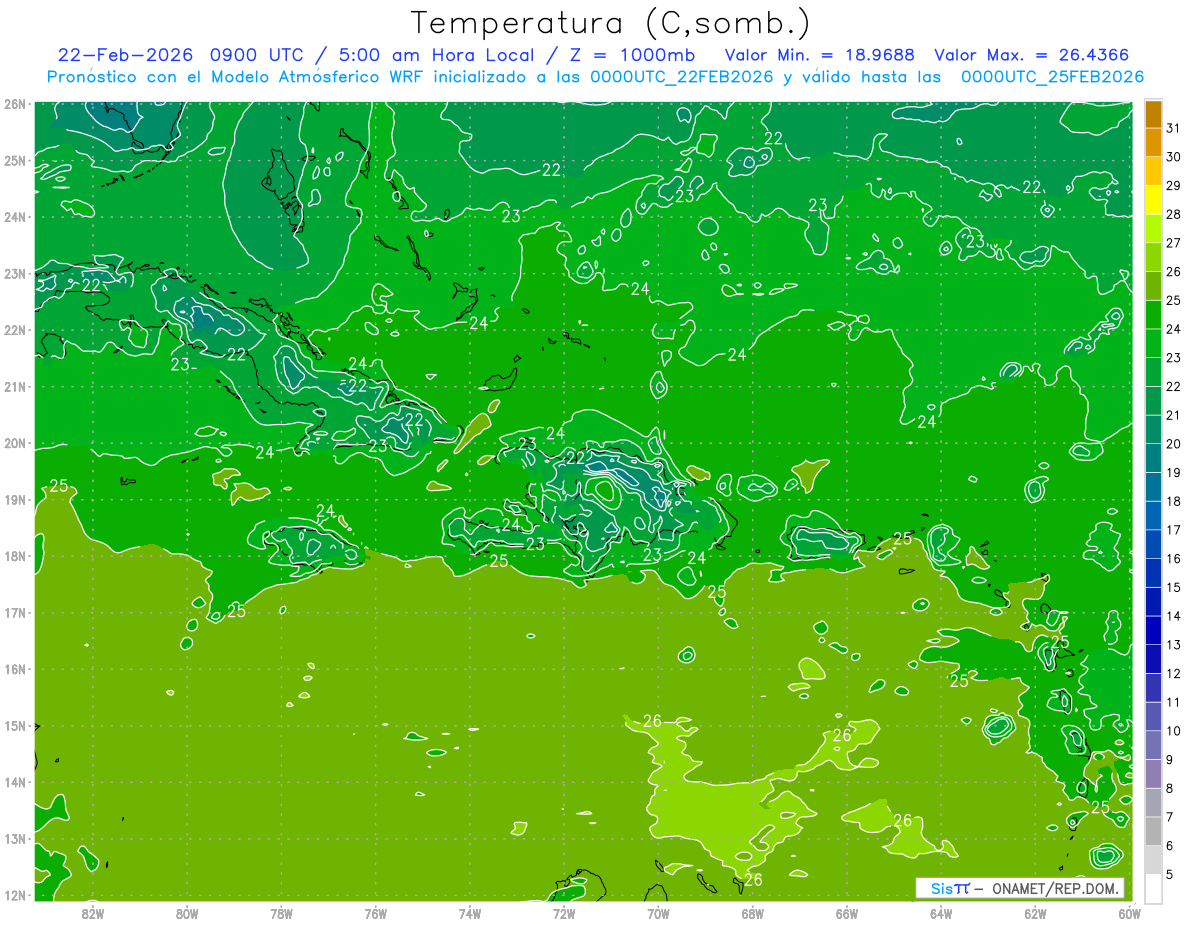This screenshot has width=1200, height=927.
Task: Click the "Temperatura (C,somb.)" chart title
Action: tap(611, 23)
